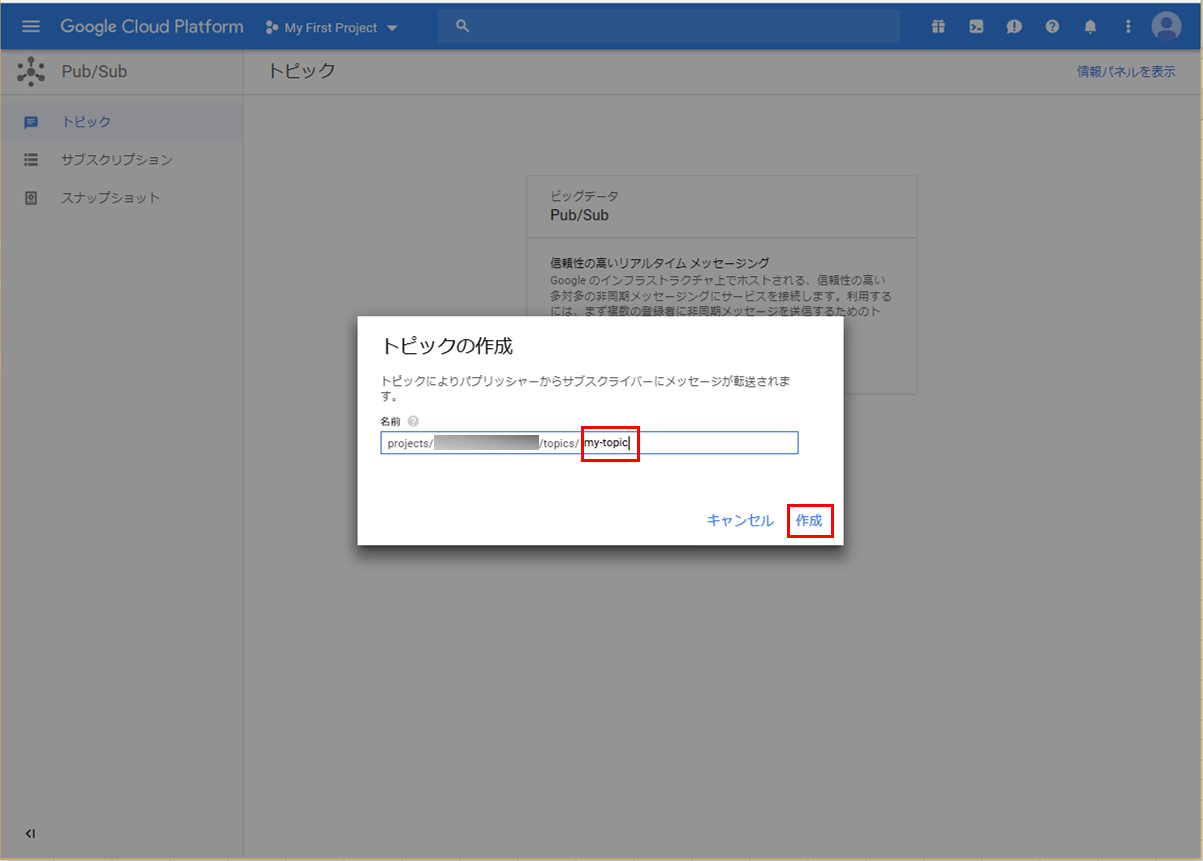Focus the top search bar

(668, 27)
